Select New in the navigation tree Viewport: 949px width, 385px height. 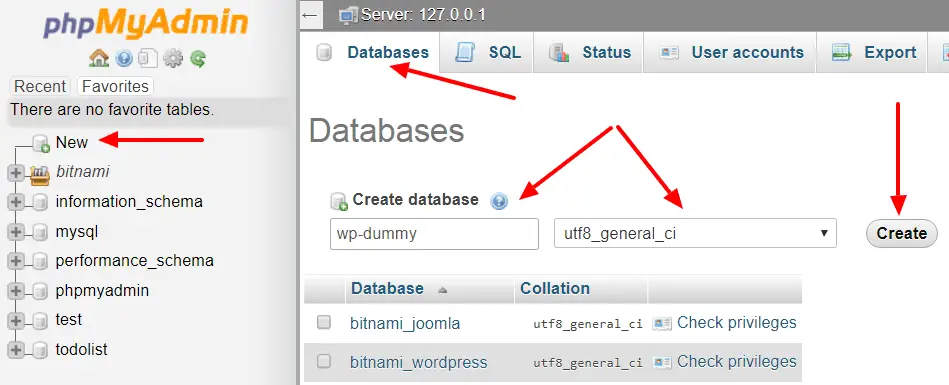point(72,143)
